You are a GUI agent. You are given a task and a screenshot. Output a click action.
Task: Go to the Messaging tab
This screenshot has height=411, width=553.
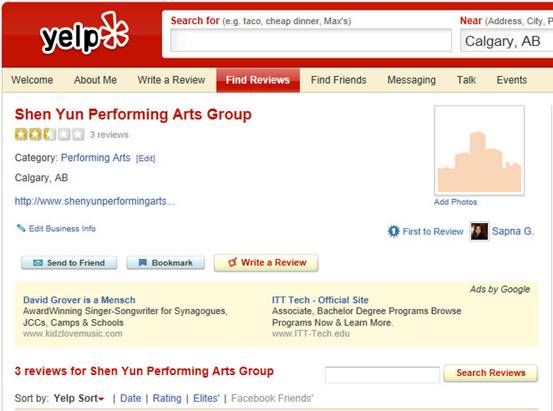[411, 80]
